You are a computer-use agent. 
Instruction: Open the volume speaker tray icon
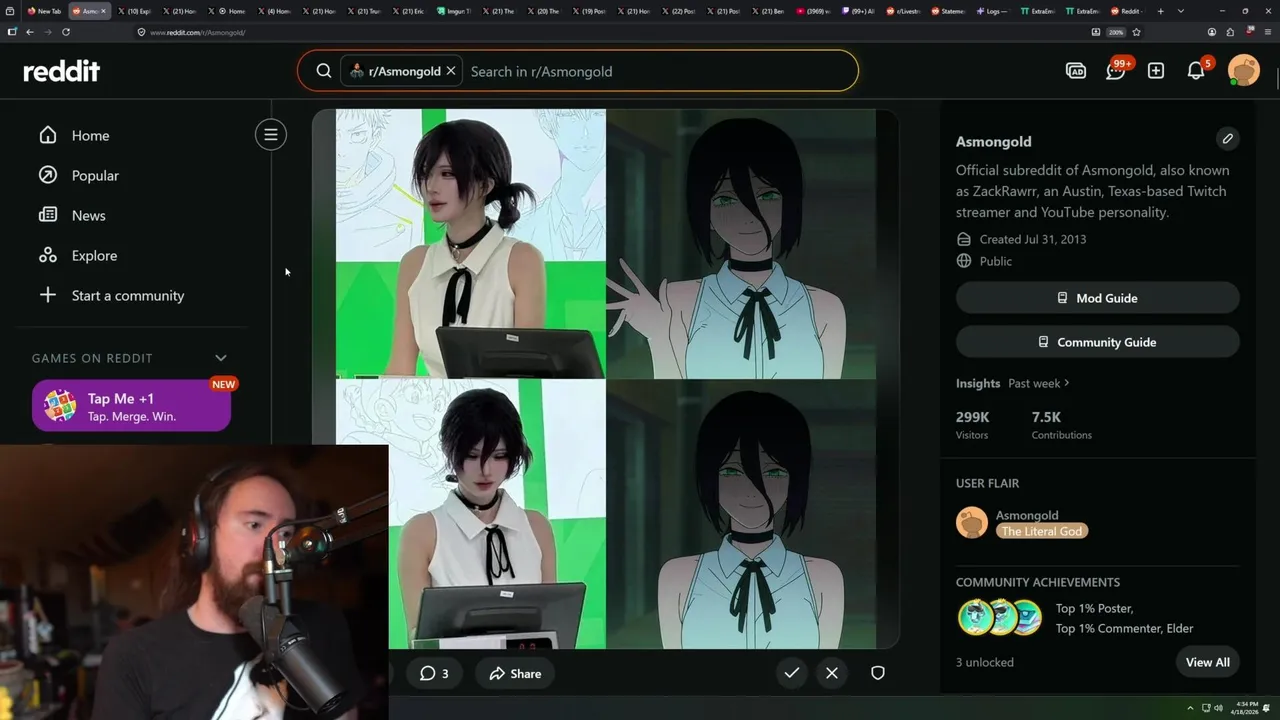tap(1218, 708)
